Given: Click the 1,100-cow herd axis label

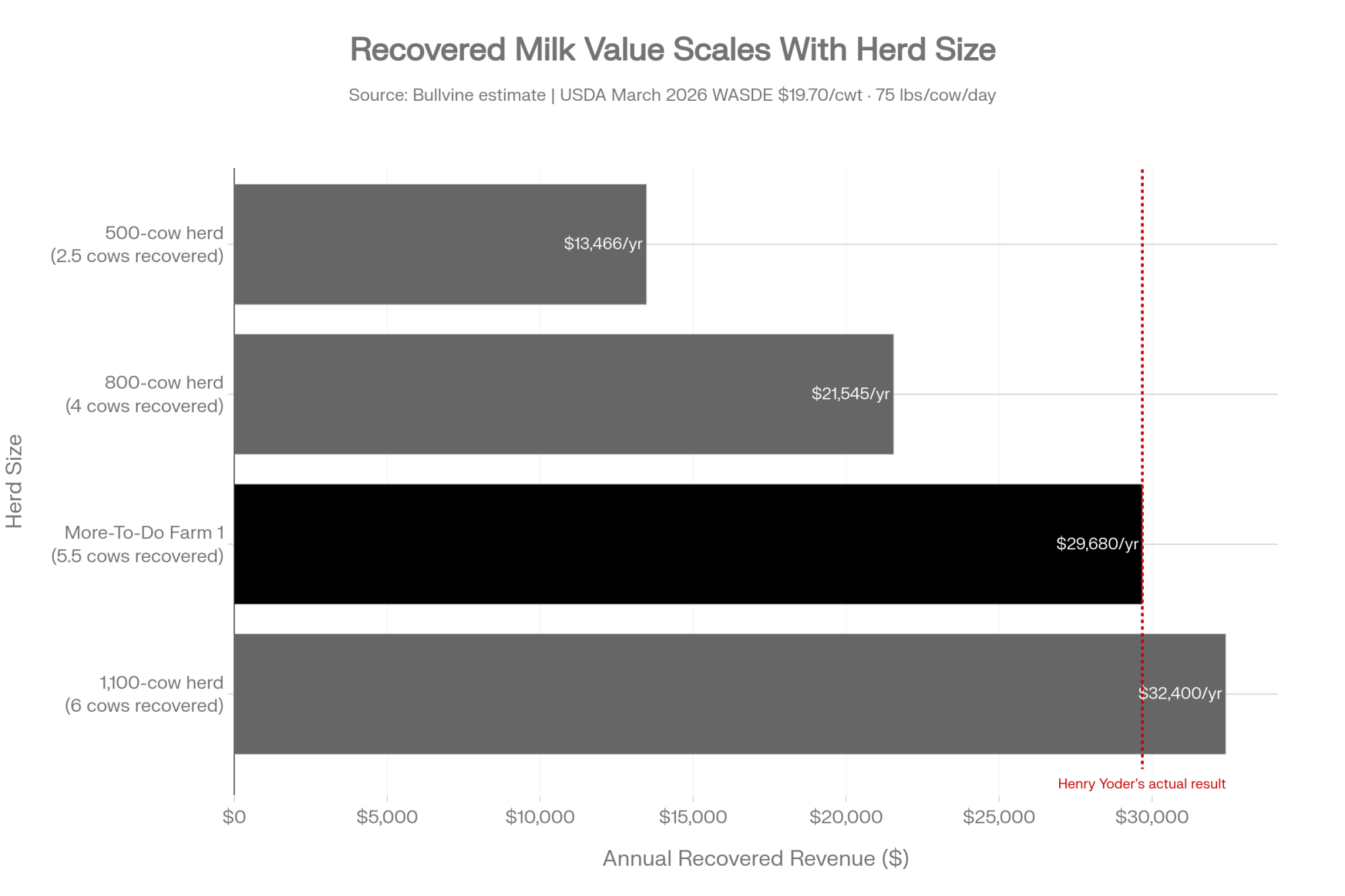Looking at the screenshot, I should (144, 694).
